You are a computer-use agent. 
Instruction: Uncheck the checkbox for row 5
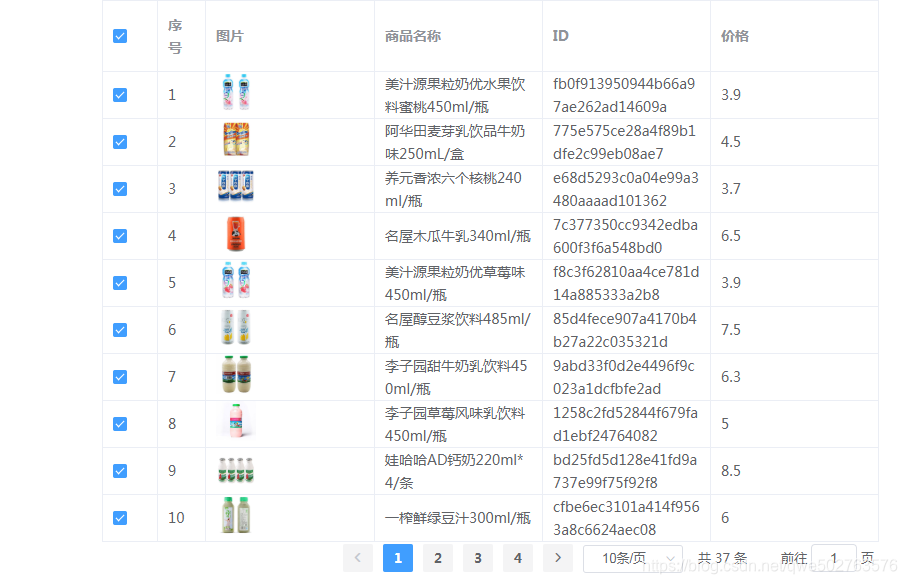120,283
